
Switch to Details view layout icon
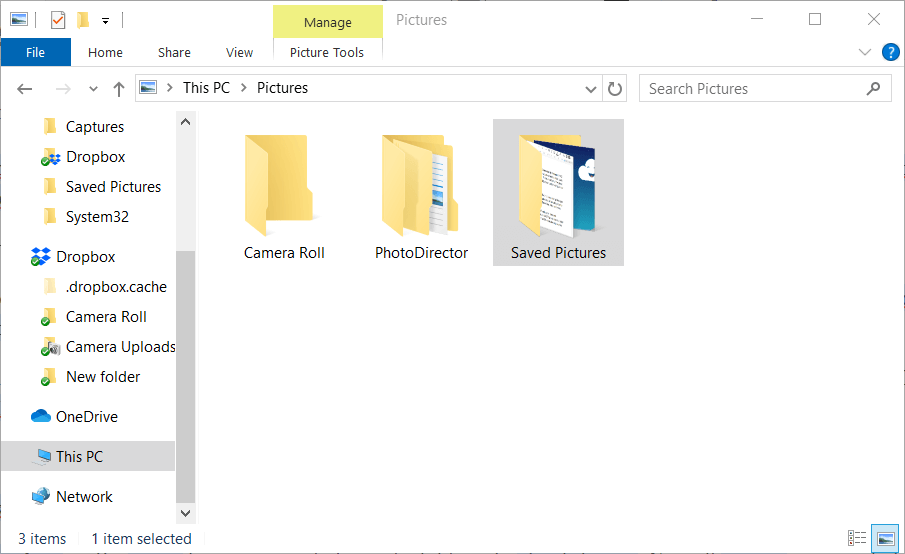pos(857,539)
